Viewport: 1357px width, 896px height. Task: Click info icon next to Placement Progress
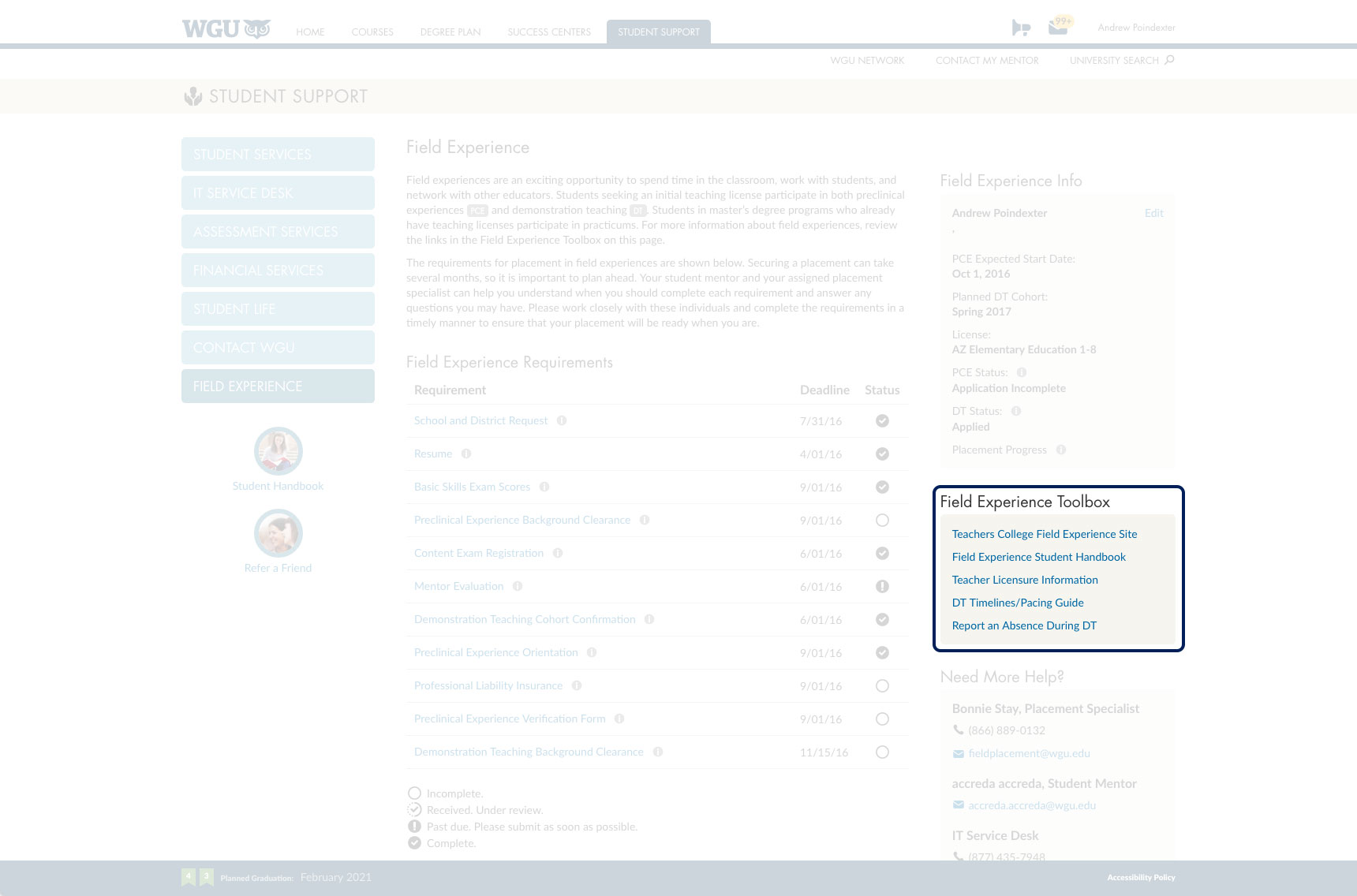(1061, 450)
